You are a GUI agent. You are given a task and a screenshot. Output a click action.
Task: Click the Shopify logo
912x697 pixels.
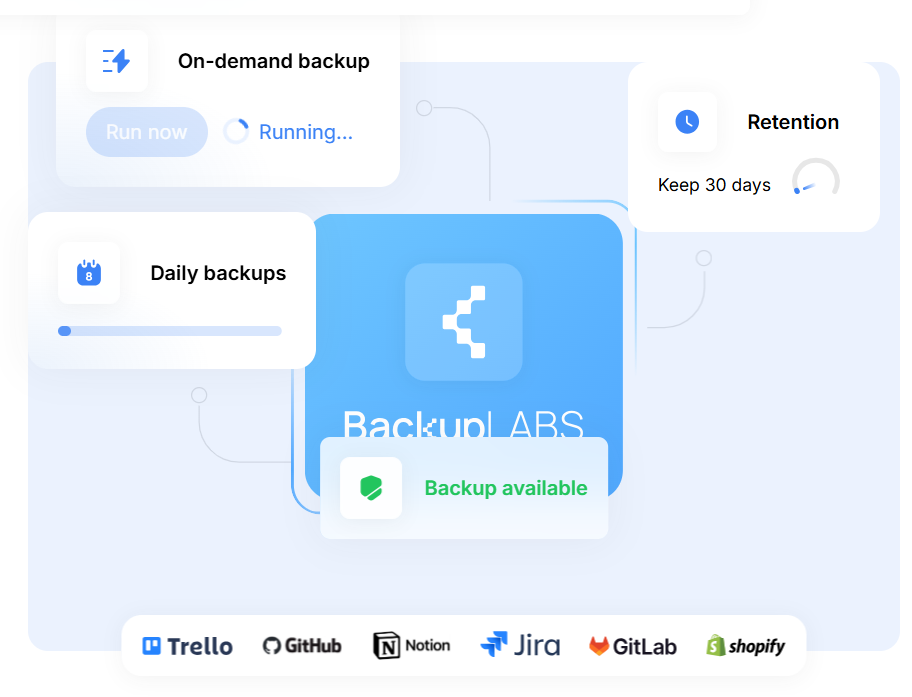point(746,646)
